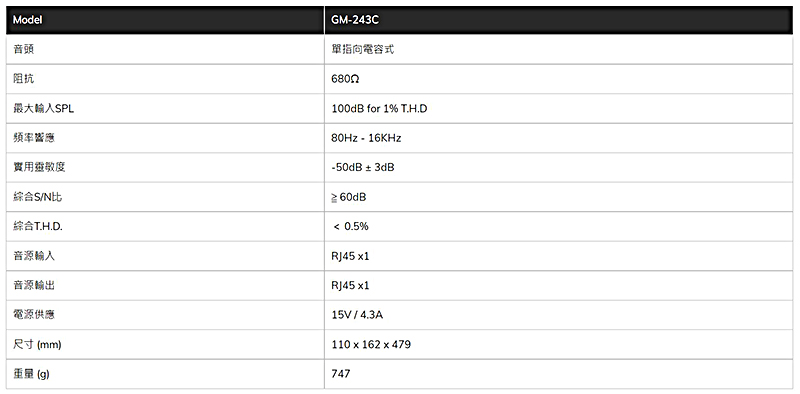Click the 音頭 row label
Image resolution: width=800 pixels, height=394 pixels.
pyautogui.click(x=23, y=50)
